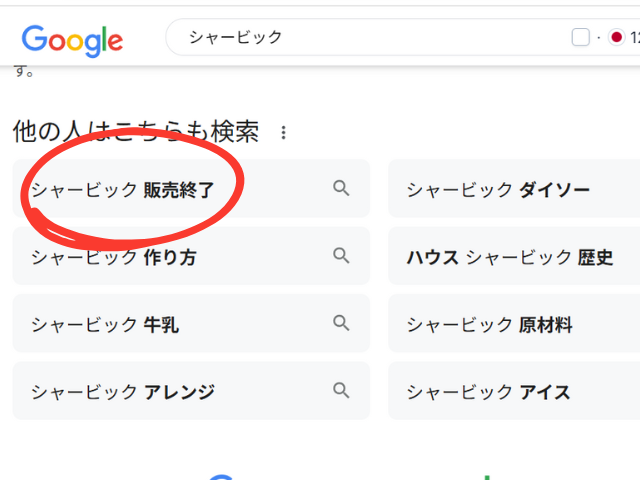Click the Google logo
Image resolution: width=640 pixels, height=480 pixels.
click(x=72, y=40)
